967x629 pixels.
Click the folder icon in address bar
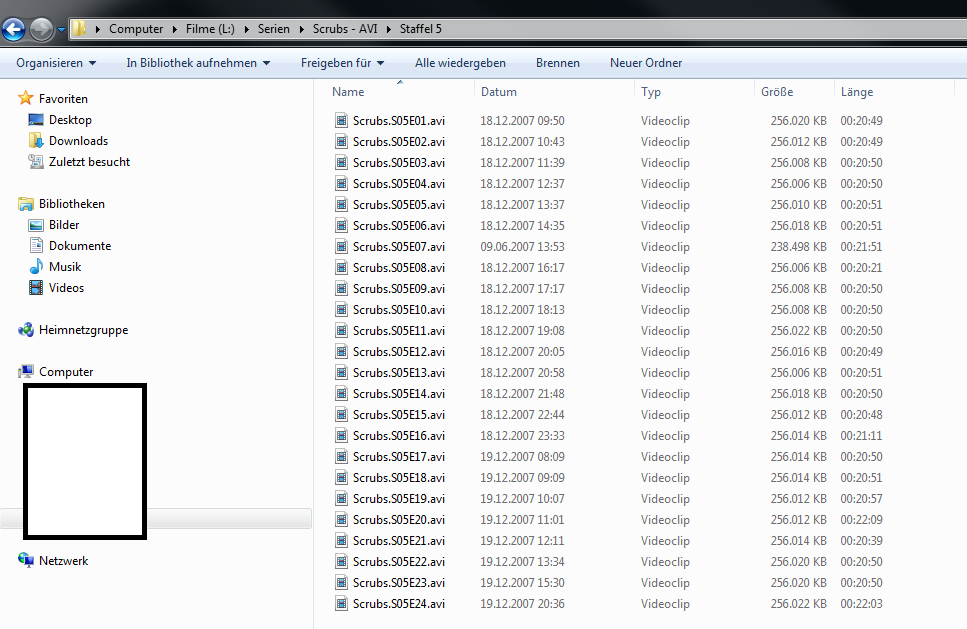click(79, 28)
